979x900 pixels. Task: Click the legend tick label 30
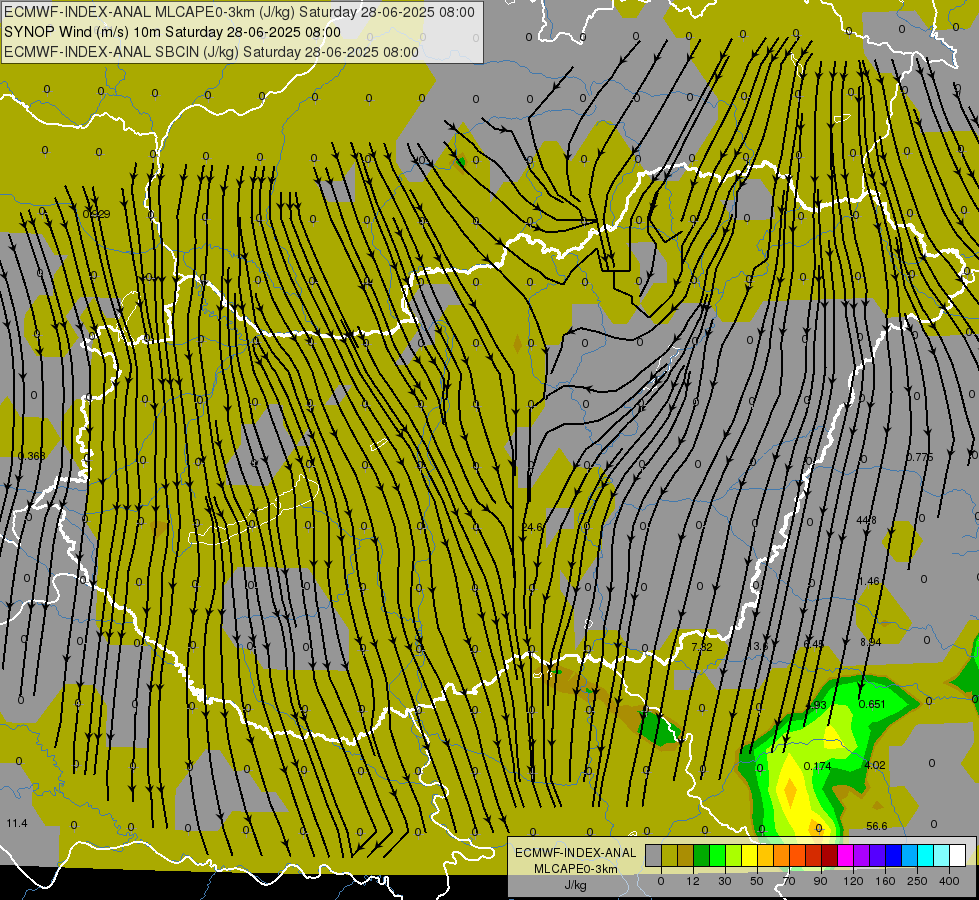point(725,881)
